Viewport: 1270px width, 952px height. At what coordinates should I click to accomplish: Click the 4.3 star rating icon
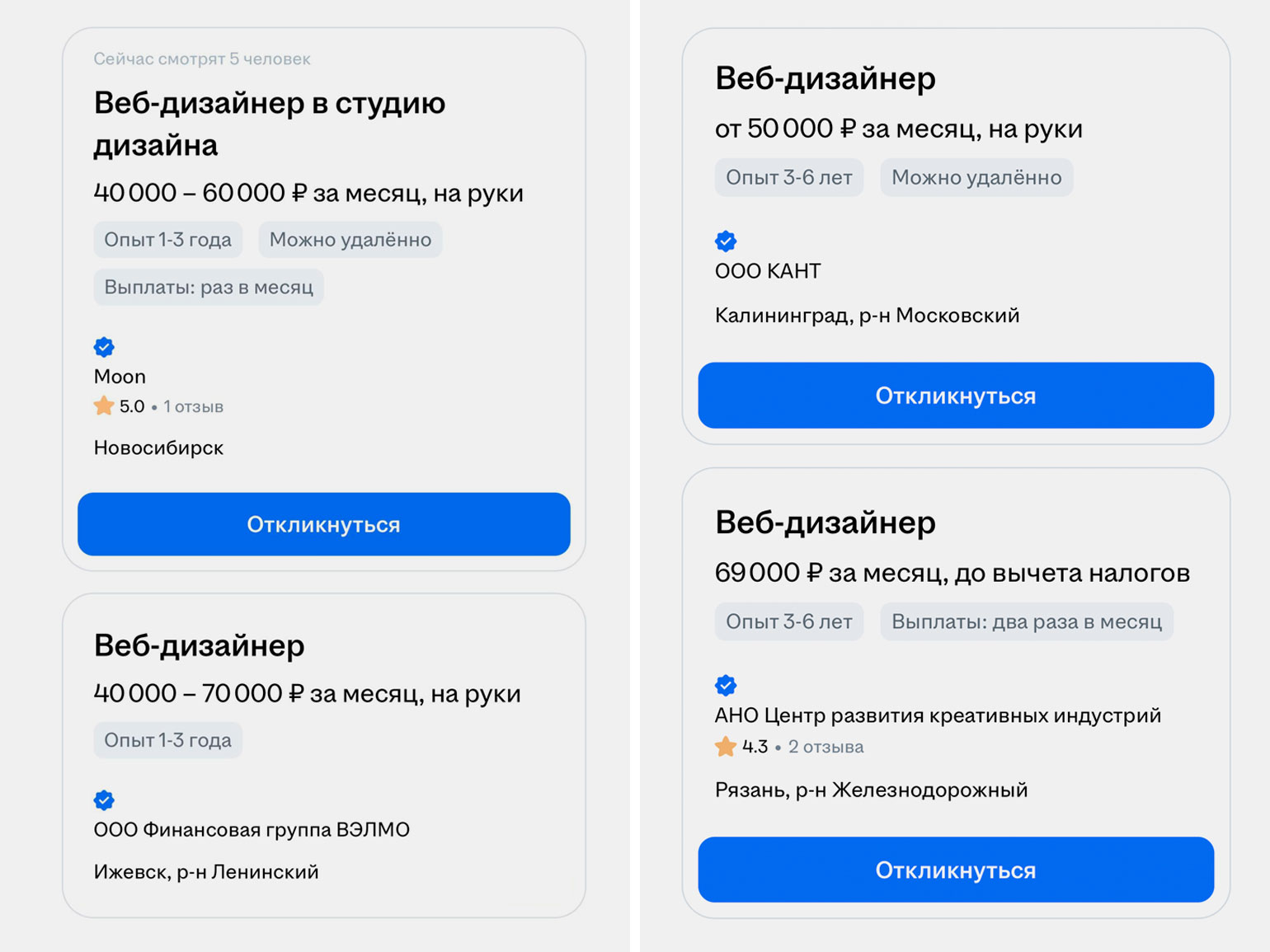click(726, 747)
